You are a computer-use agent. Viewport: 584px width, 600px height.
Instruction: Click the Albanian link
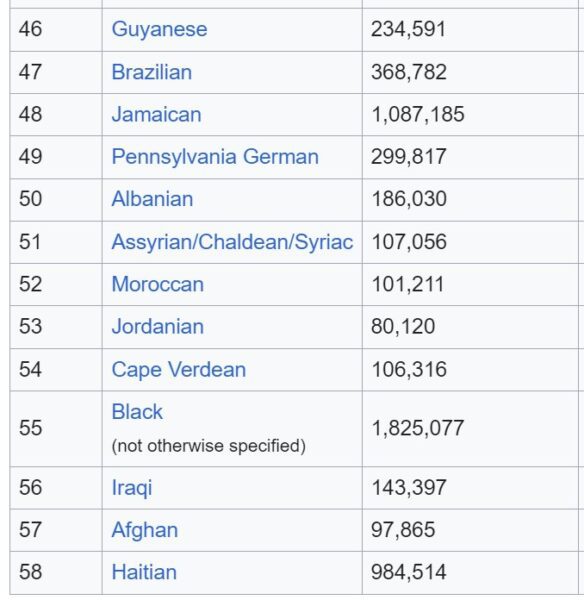coord(152,199)
